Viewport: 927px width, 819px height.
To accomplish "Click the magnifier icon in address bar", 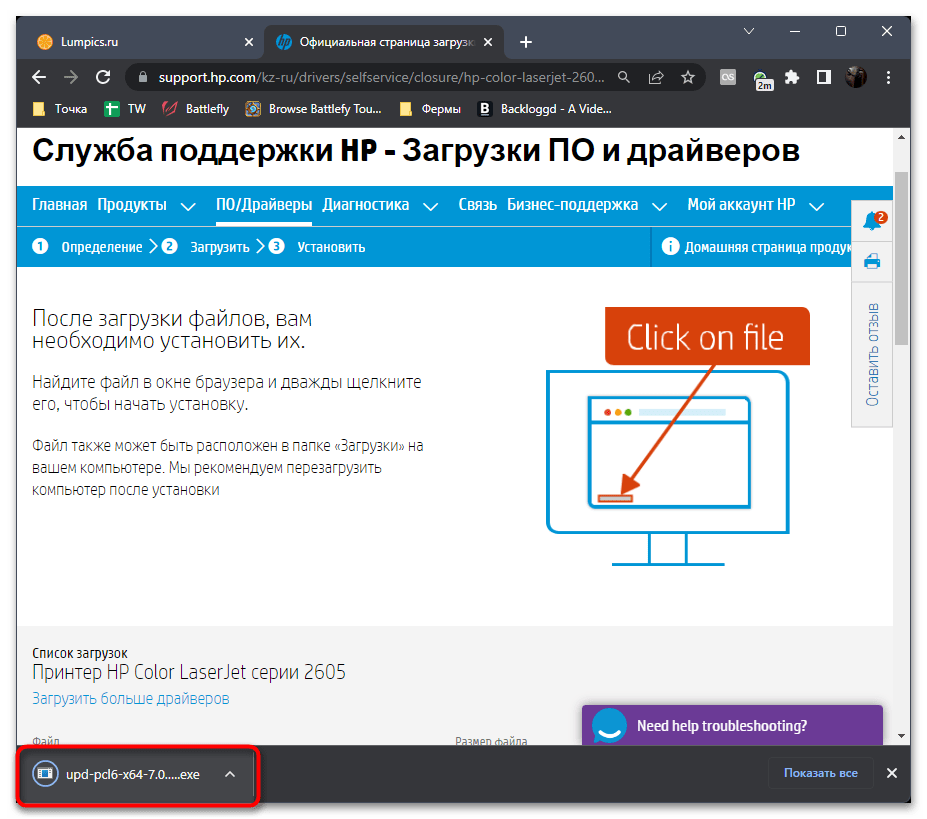I will click(624, 77).
